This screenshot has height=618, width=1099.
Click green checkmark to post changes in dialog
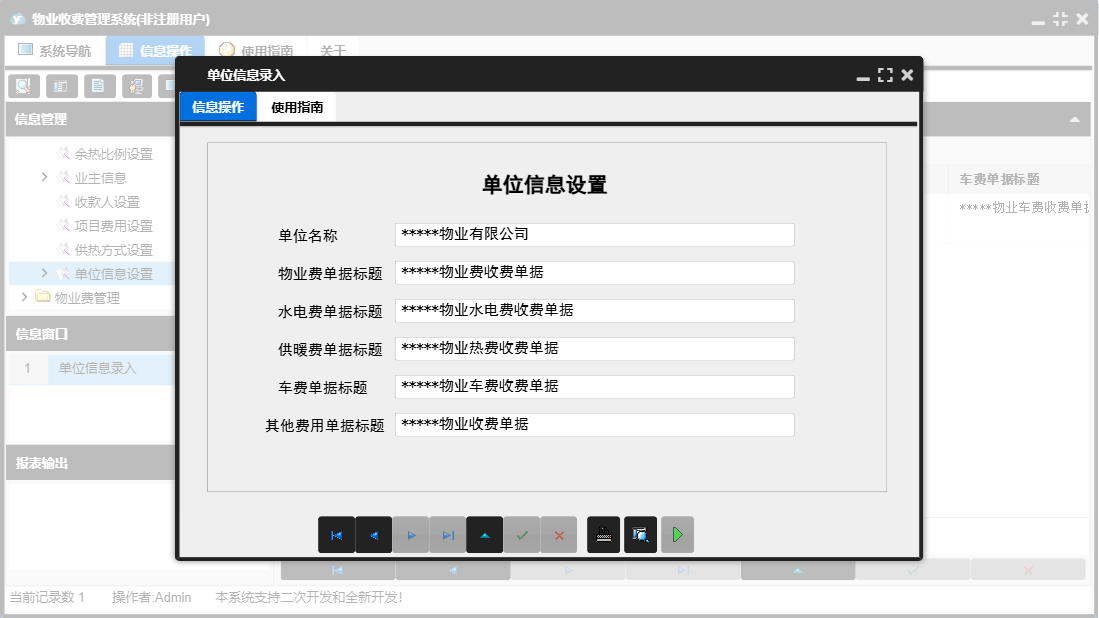click(522, 535)
